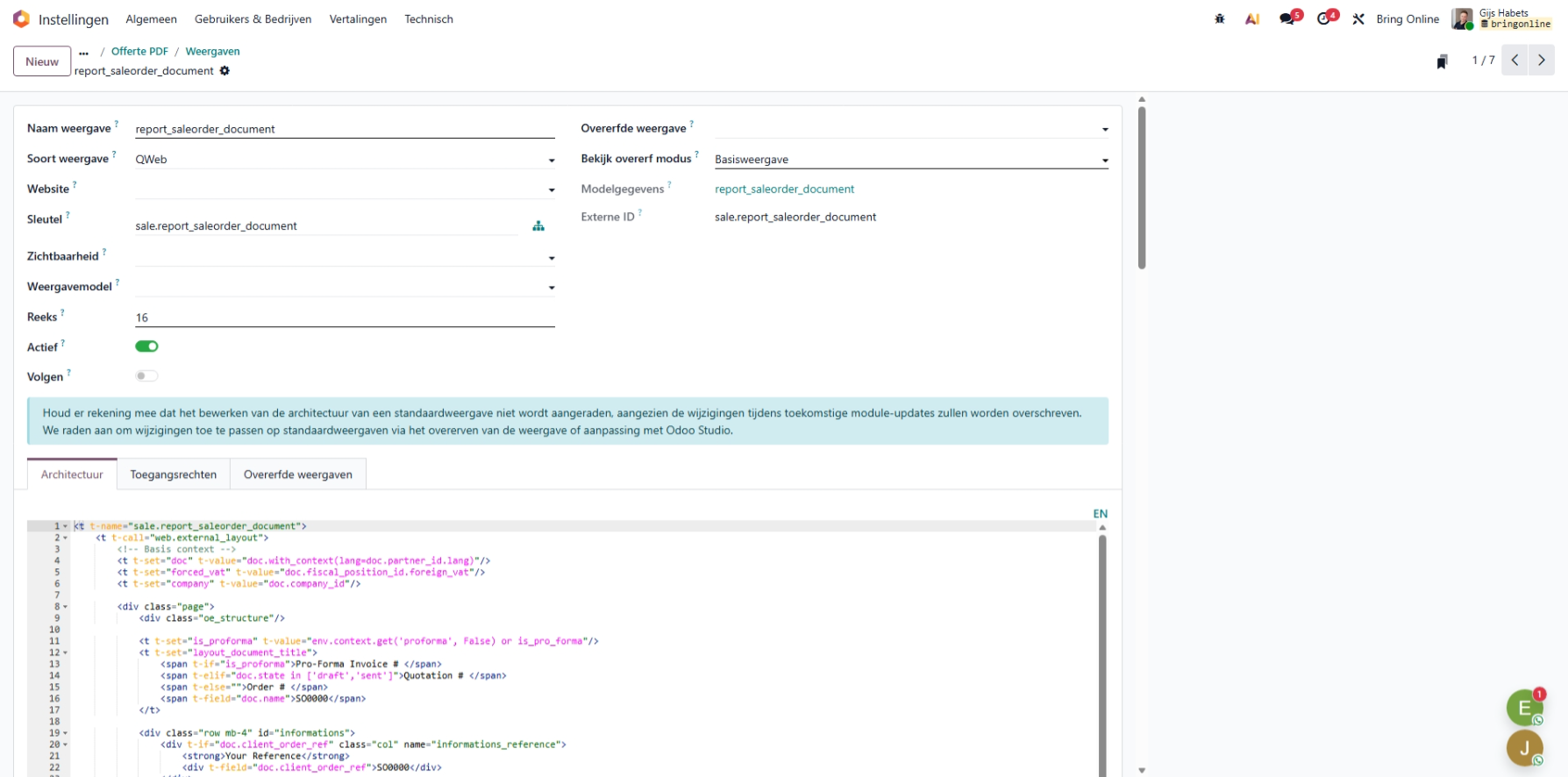Viewport: 1568px width, 777px height.
Task: Toggle the Actief switch off
Action: pyautogui.click(x=146, y=346)
